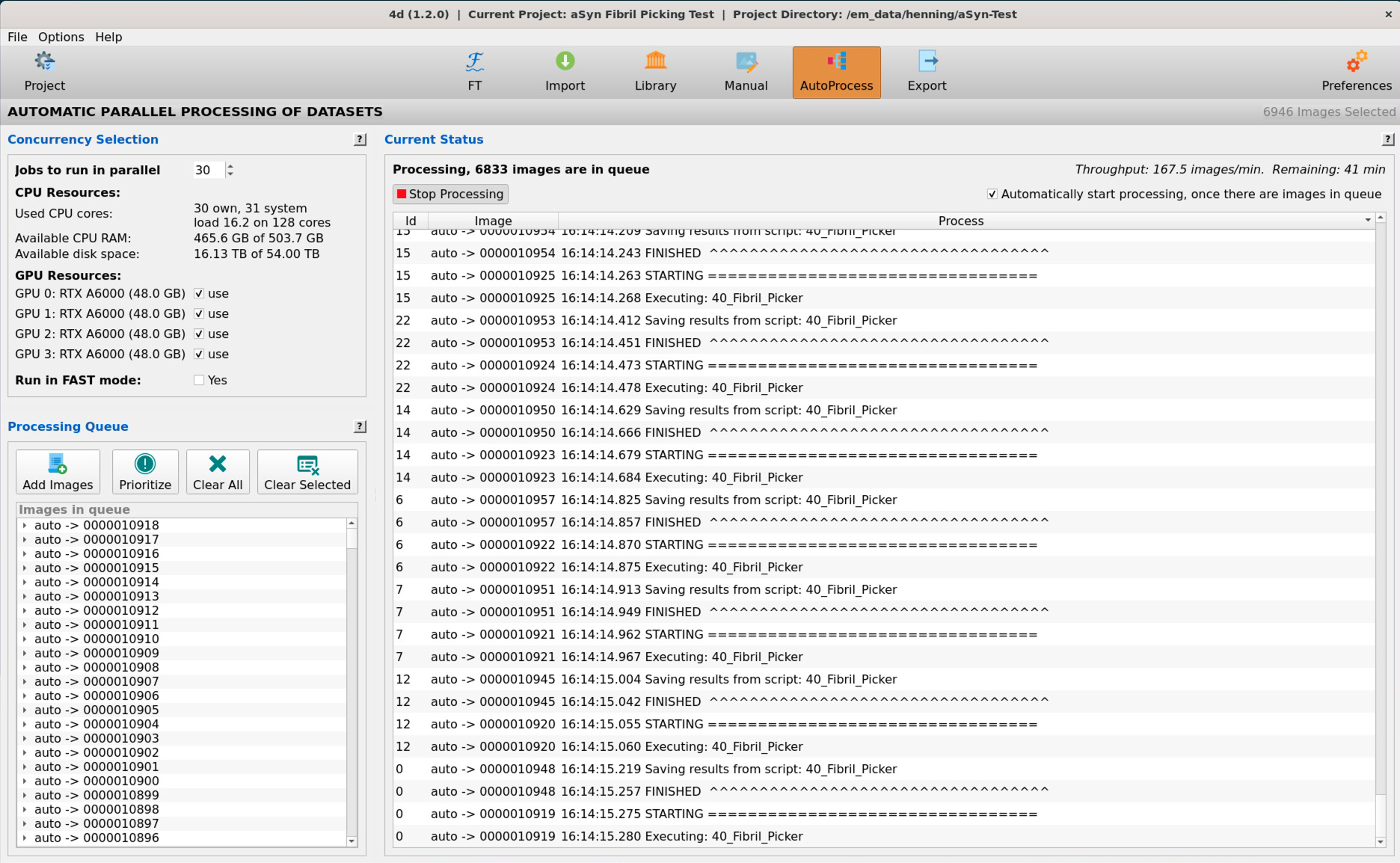Show help for Concurrency Selection
1400x863 pixels.
tap(360, 139)
